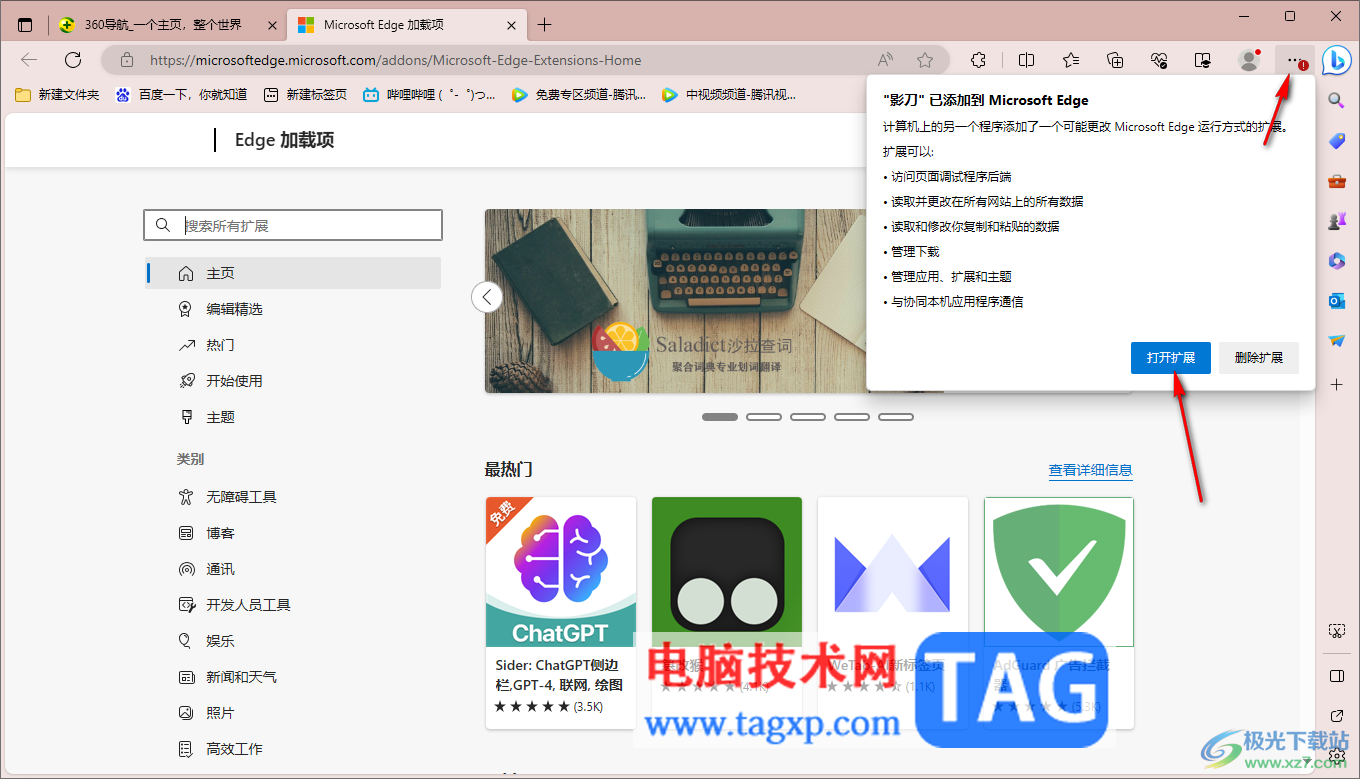The image size is (1360, 779).
Task: Open the Learning toolkit toolbar icon
Action: (1204, 60)
